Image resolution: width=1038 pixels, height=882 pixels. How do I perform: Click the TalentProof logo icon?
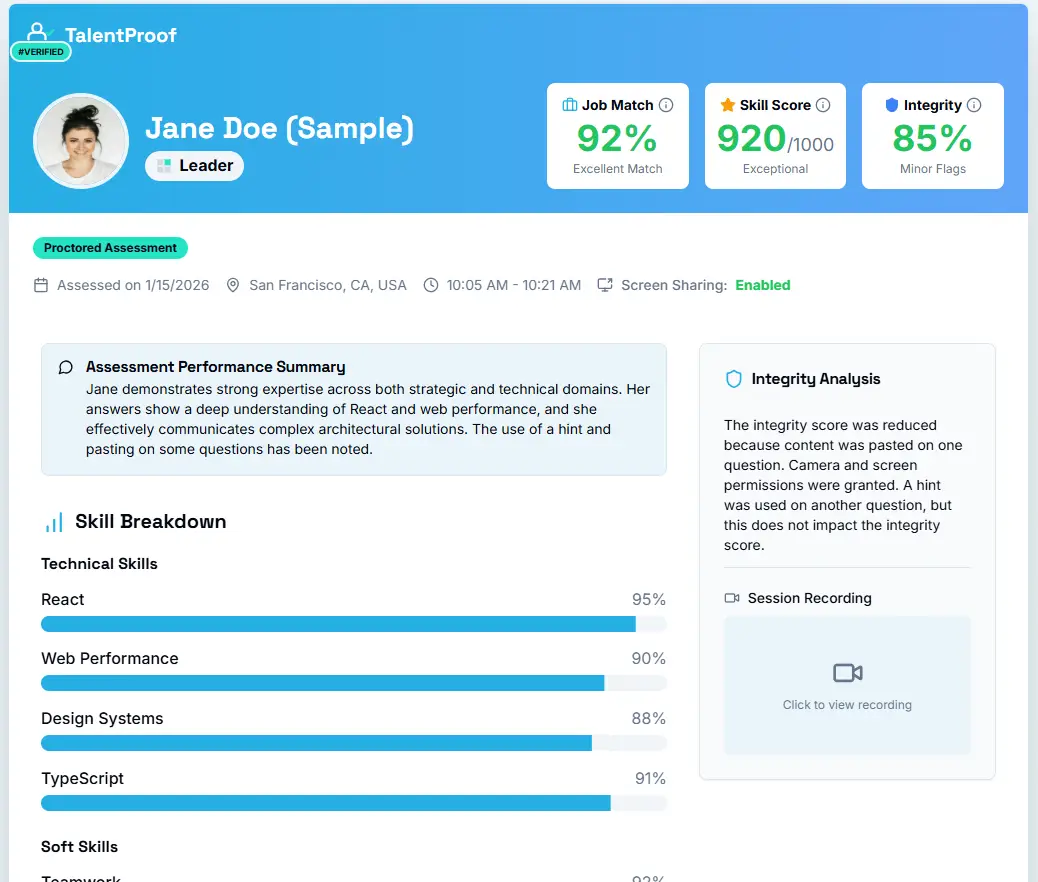click(x=40, y=30)
